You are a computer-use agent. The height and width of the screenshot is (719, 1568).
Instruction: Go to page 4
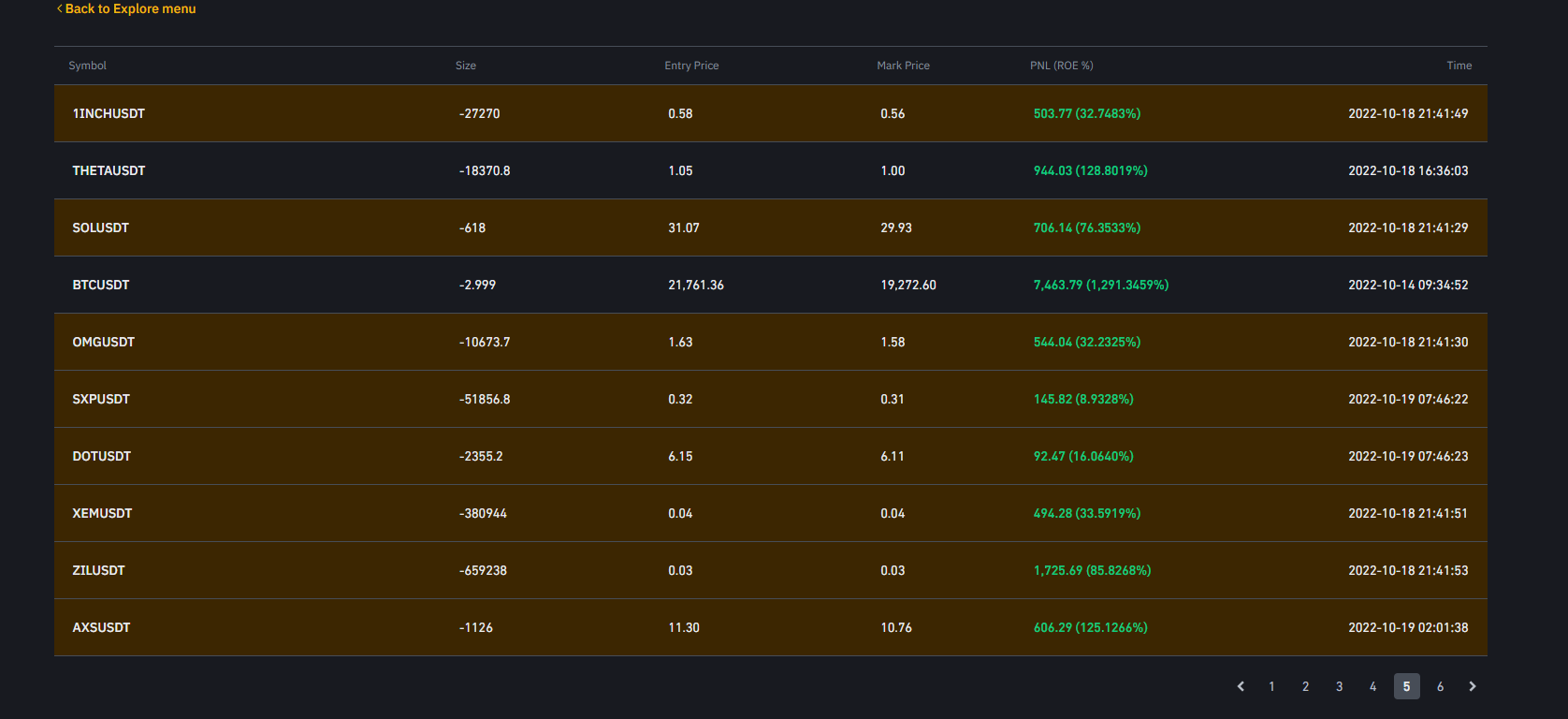(1372, 686)
